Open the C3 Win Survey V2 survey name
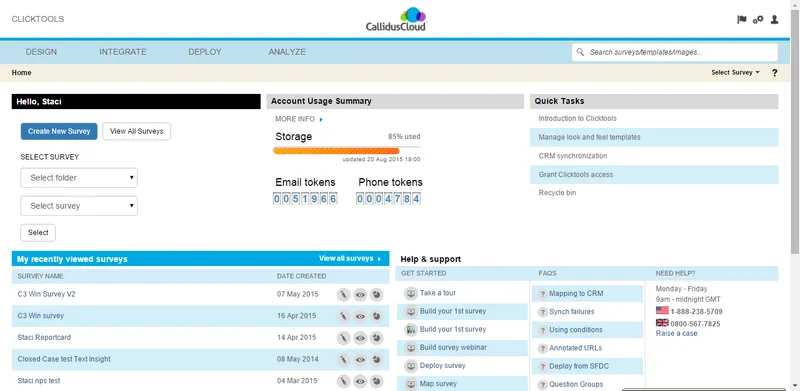800x391 pixels. [x=46, y=295]
